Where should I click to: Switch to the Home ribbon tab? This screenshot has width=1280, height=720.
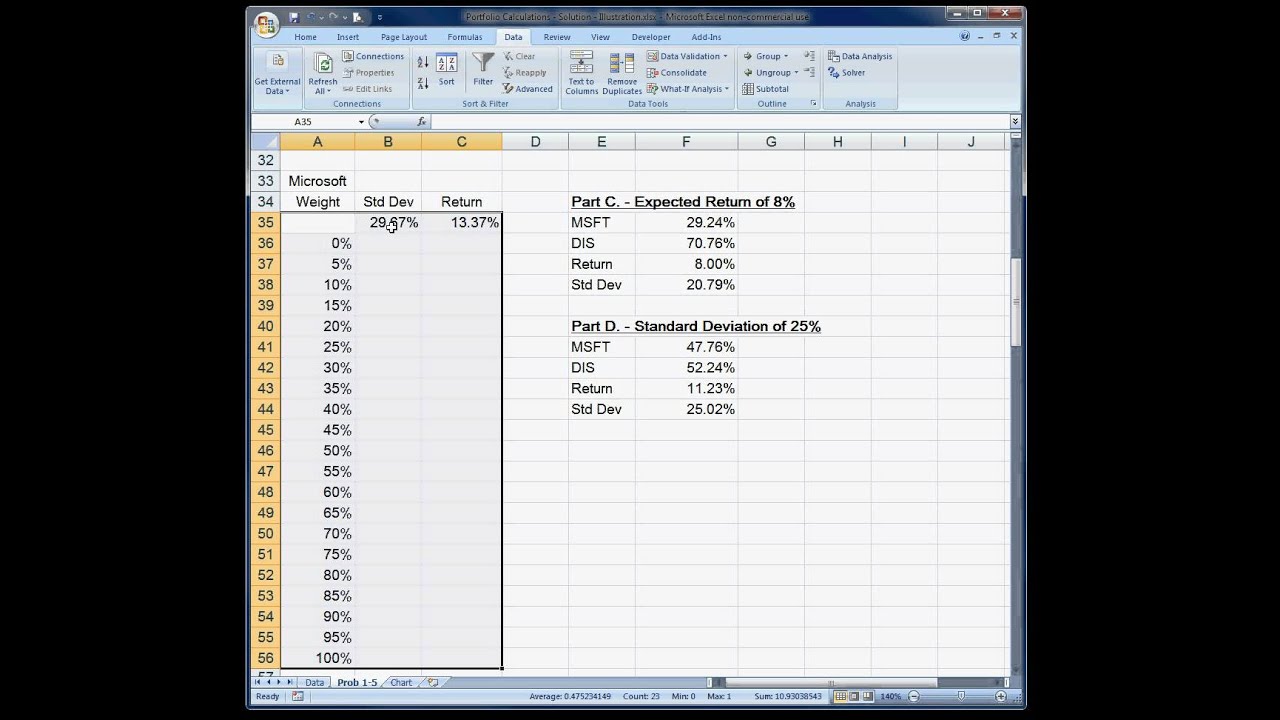tap(305, 37)
